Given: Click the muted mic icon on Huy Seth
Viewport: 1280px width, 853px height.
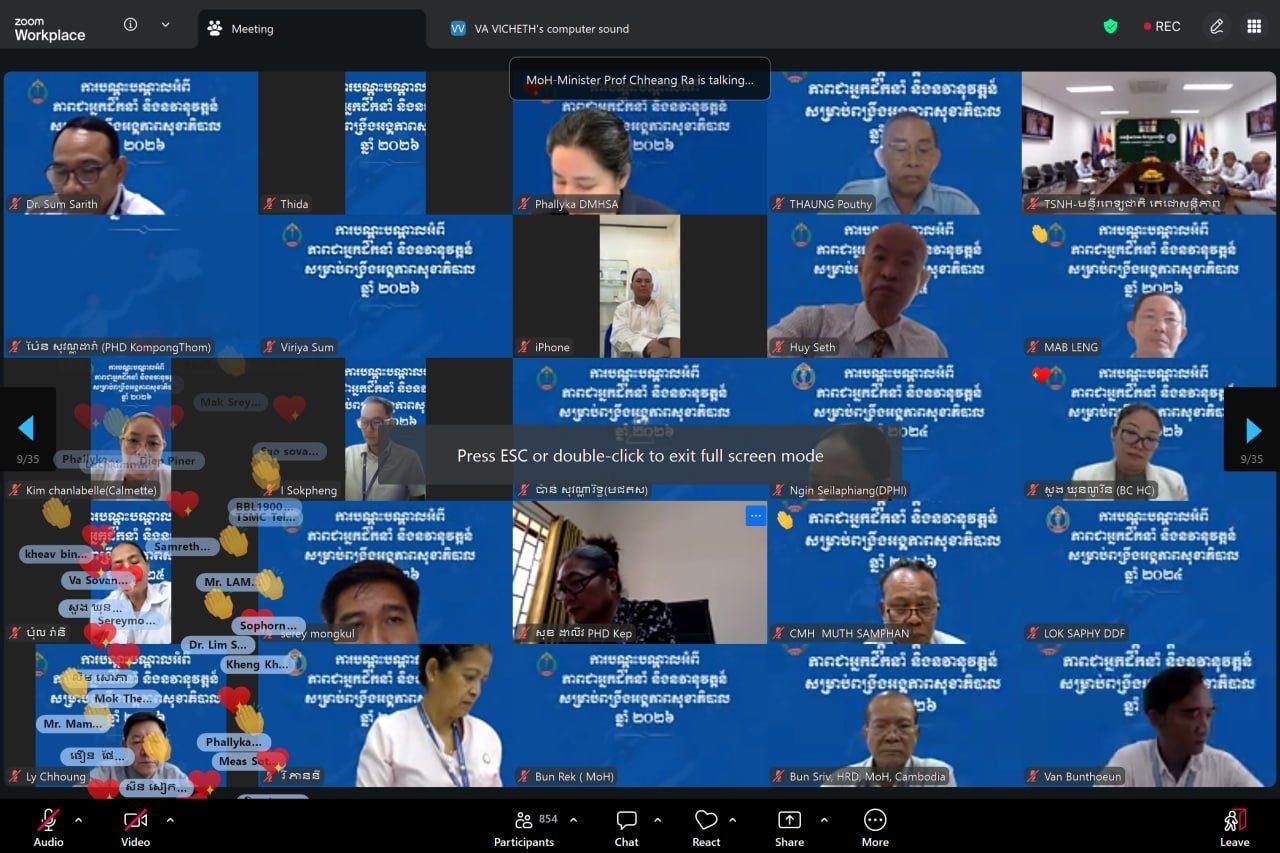Looking at the screenshot, I should pos(778,347).
